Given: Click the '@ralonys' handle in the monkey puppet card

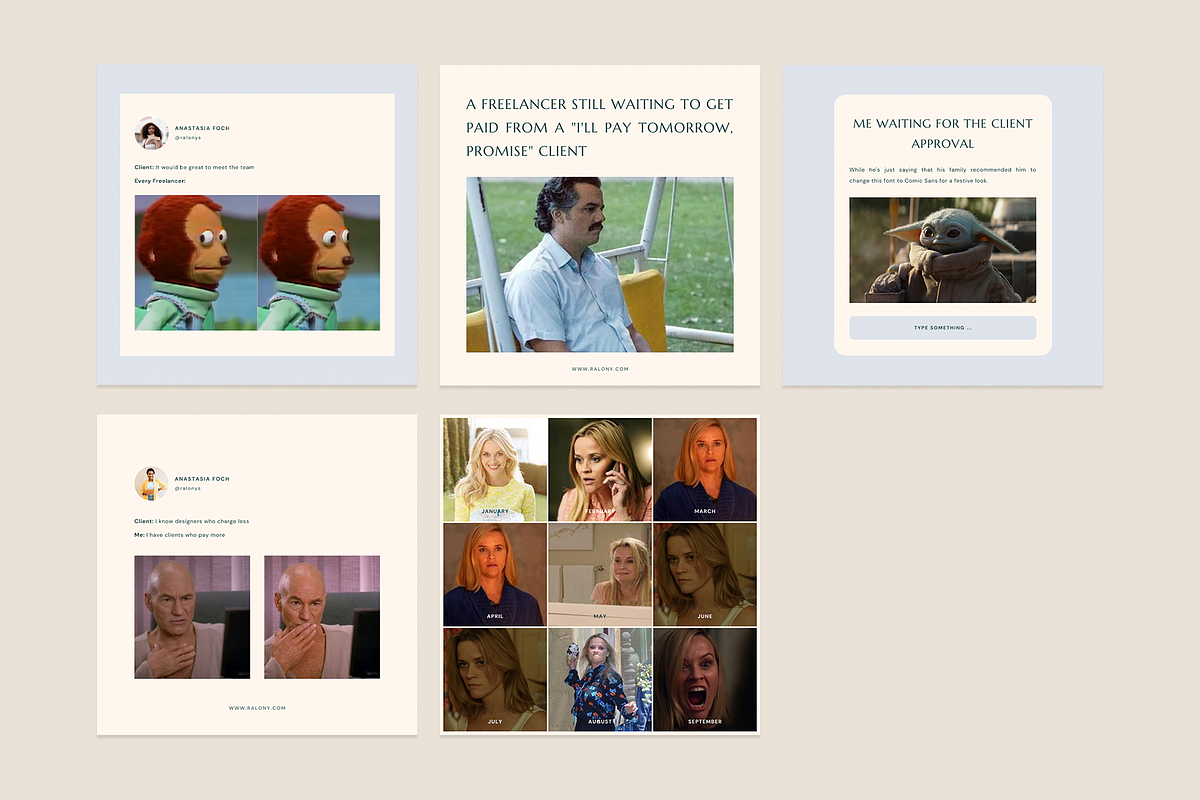Looking at the screenshot, I should pos(187,138).
